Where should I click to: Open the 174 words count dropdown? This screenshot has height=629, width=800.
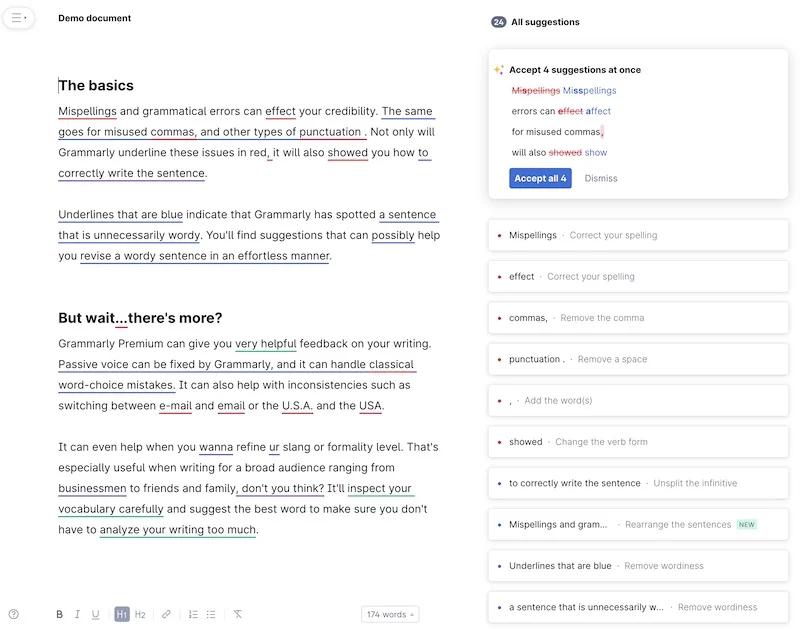click(x=390, y=614)
